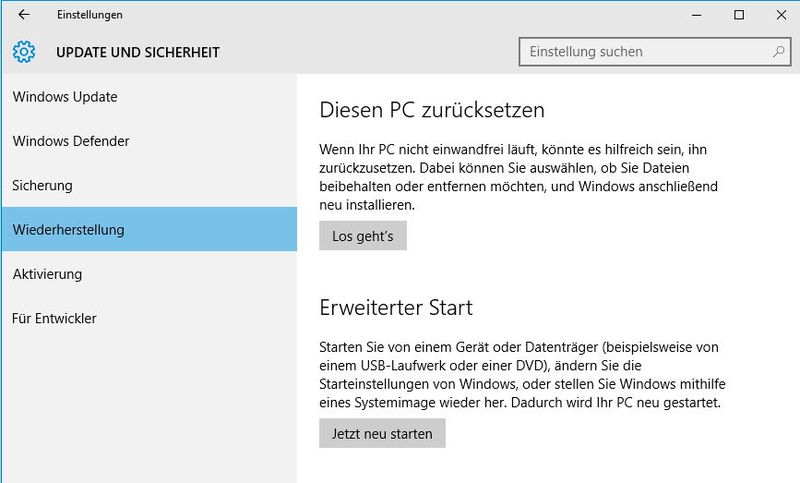The width and height of the screenshot is (800, 483).
Task: Open Aktivierung section
Action: 149,274
